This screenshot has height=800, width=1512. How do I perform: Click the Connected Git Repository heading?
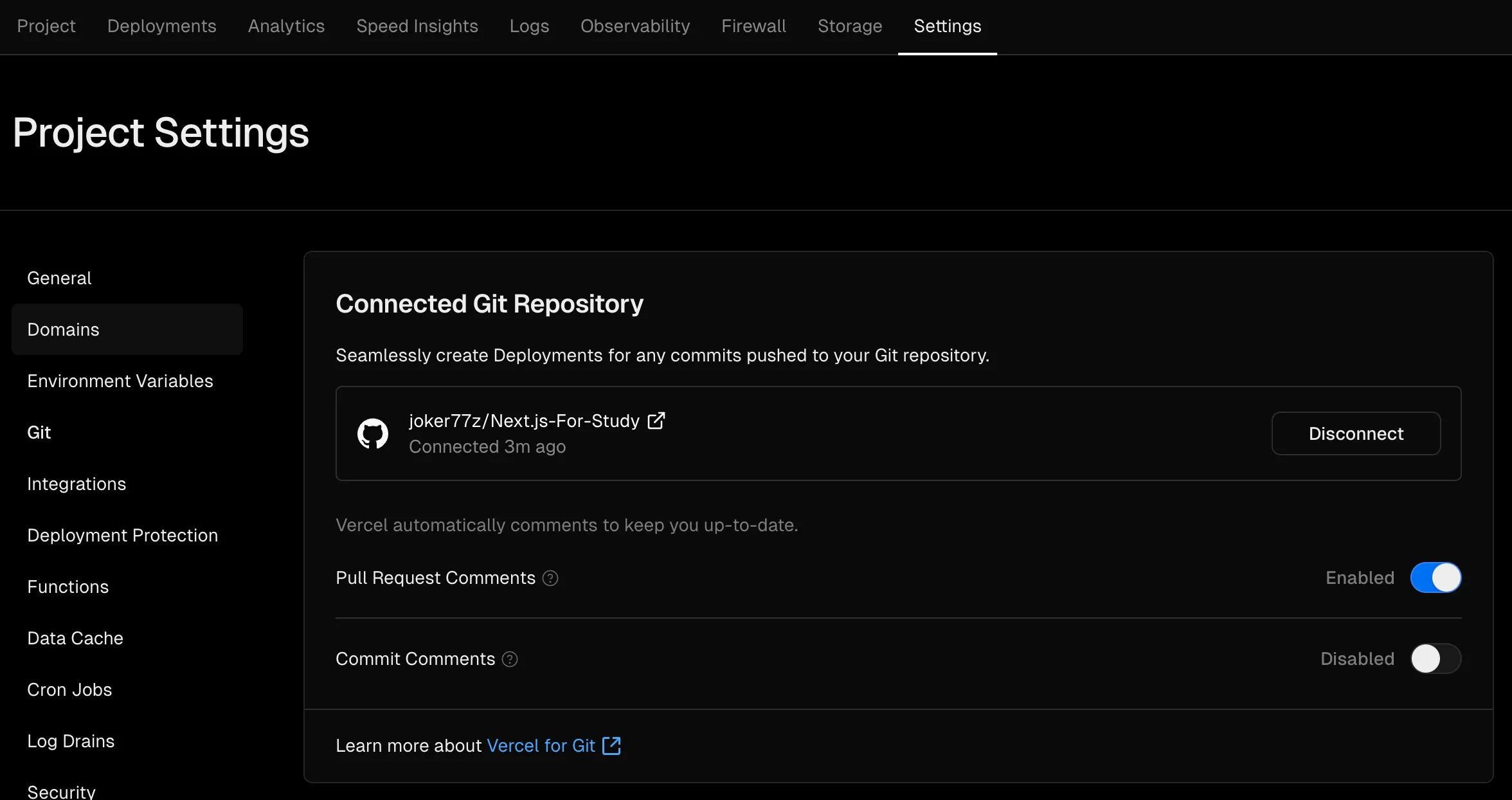pyautogui.click(x=490, y=304)
